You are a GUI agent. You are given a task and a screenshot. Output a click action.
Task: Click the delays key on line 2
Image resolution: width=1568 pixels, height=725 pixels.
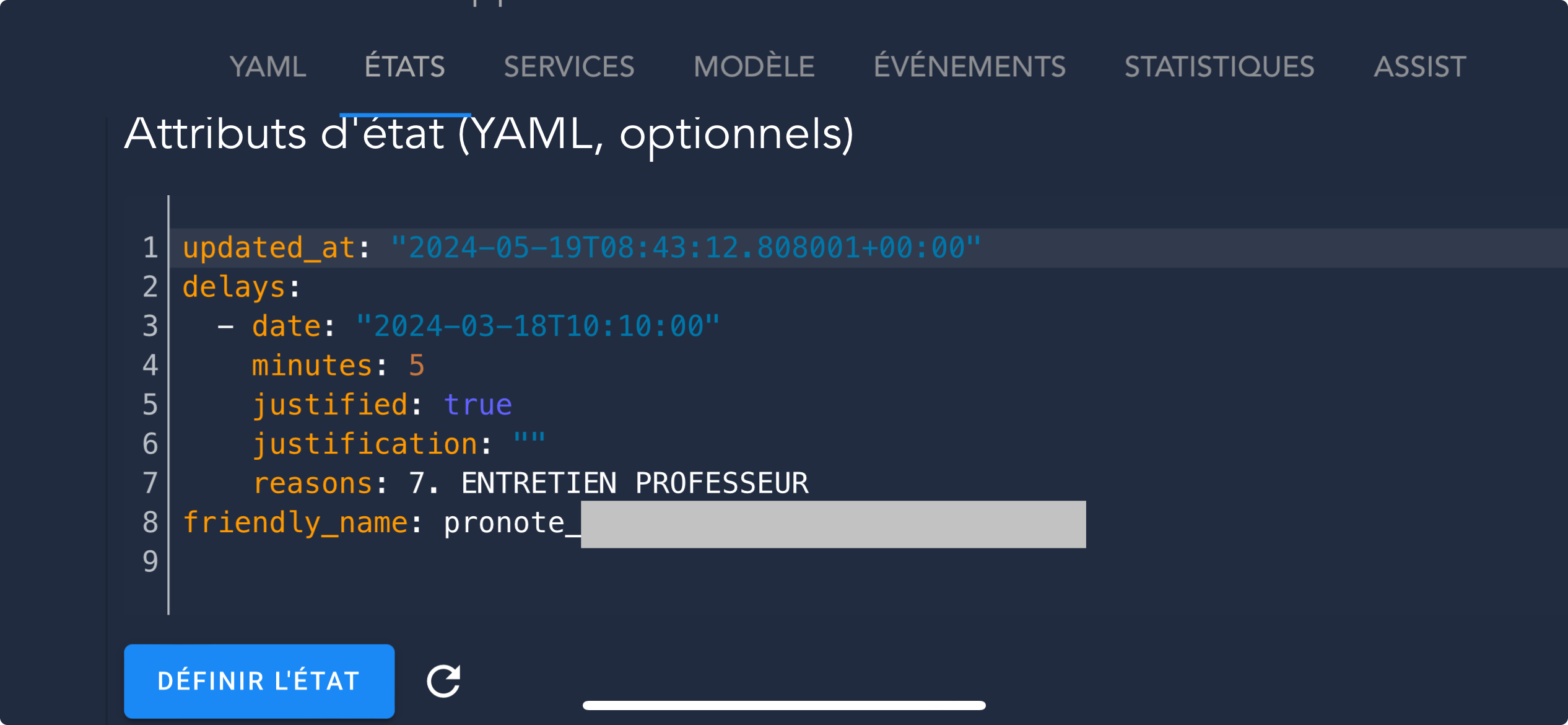(233, 287)
